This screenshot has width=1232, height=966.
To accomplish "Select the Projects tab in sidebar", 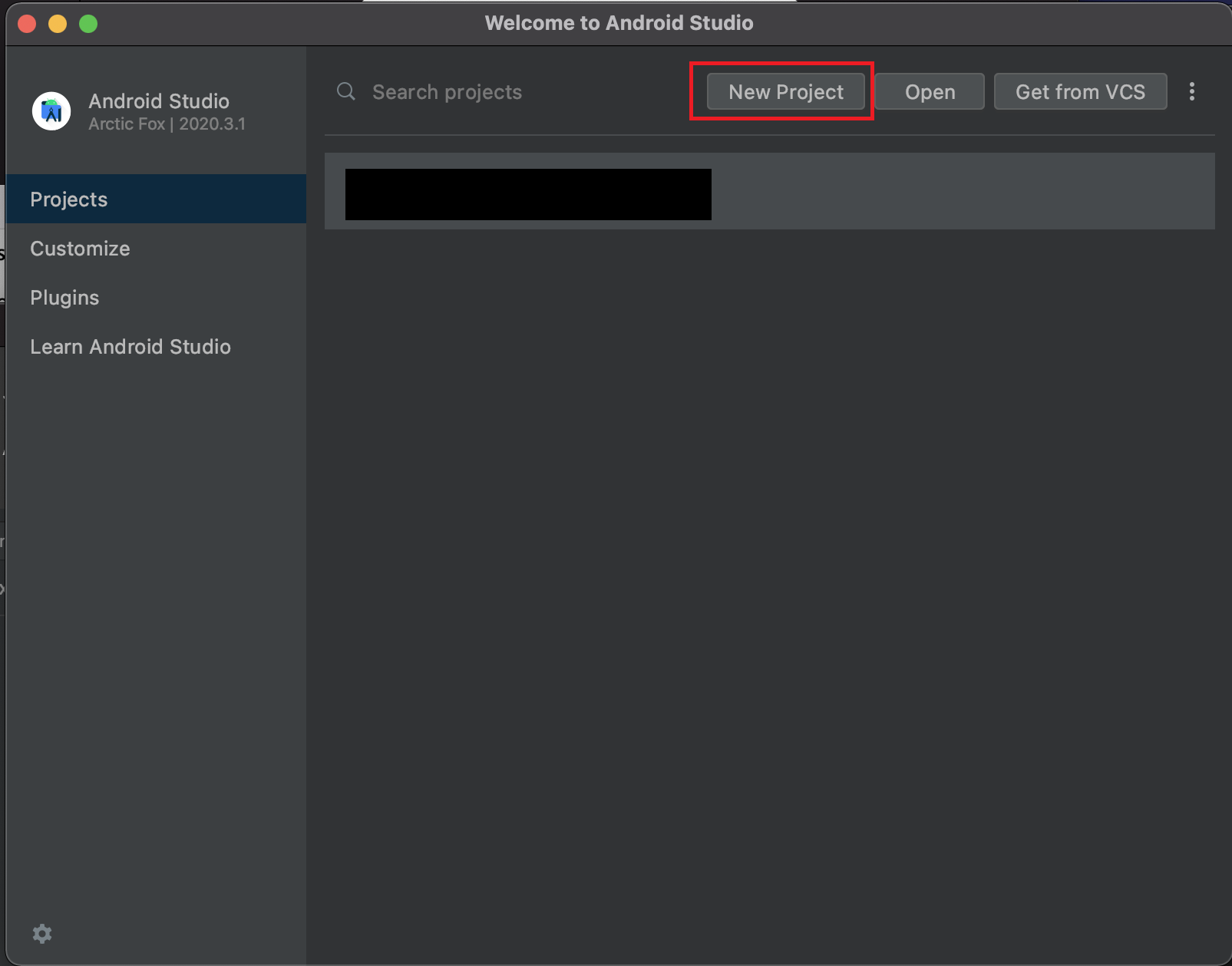I will (x=156, y=199).
